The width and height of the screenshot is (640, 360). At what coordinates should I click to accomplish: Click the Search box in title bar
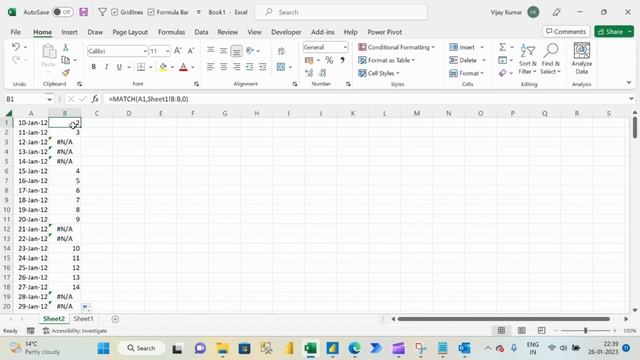(341, 12)
